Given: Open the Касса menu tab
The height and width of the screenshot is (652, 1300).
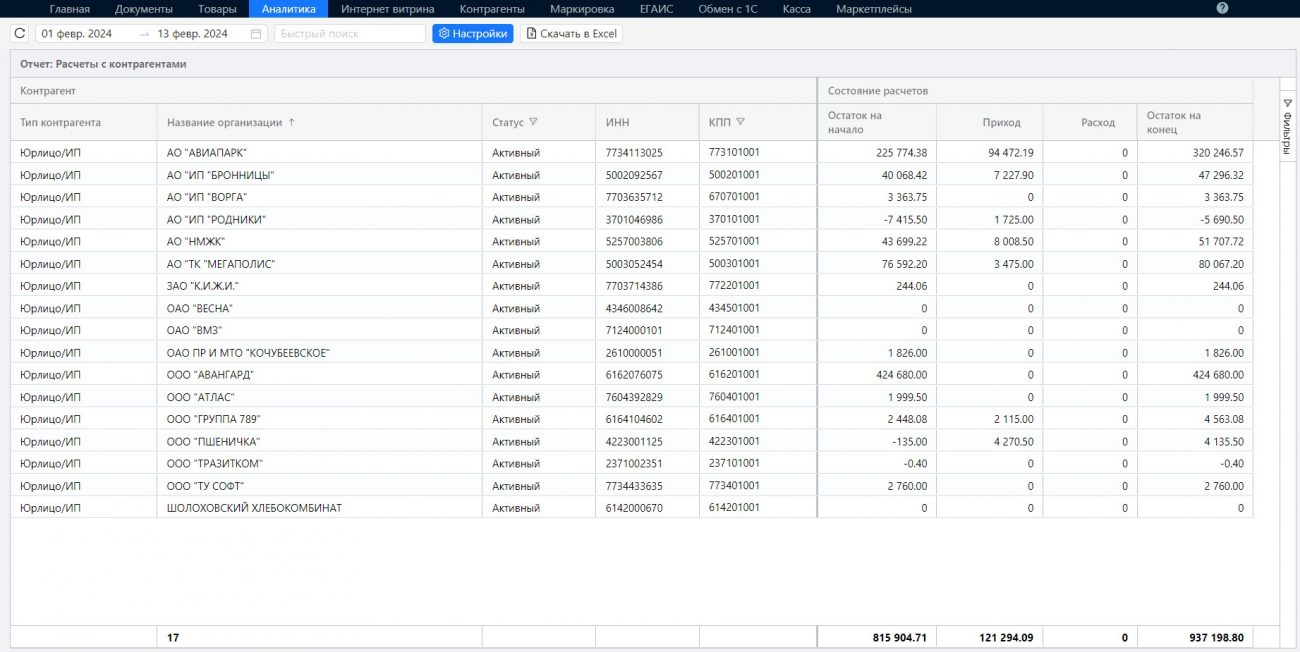Looking at the screenshot, I should 796,9.
